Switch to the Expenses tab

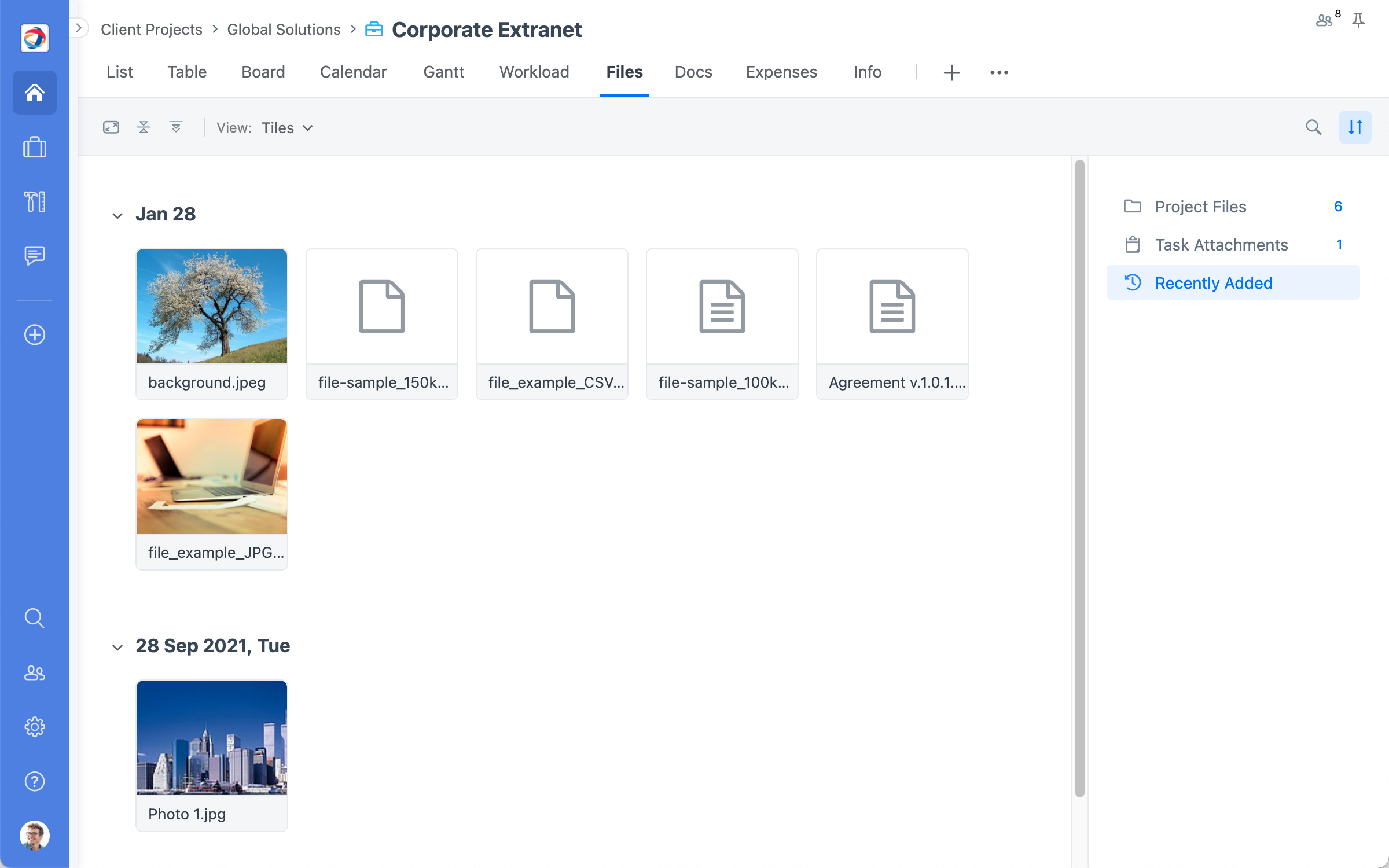[781, 72]
